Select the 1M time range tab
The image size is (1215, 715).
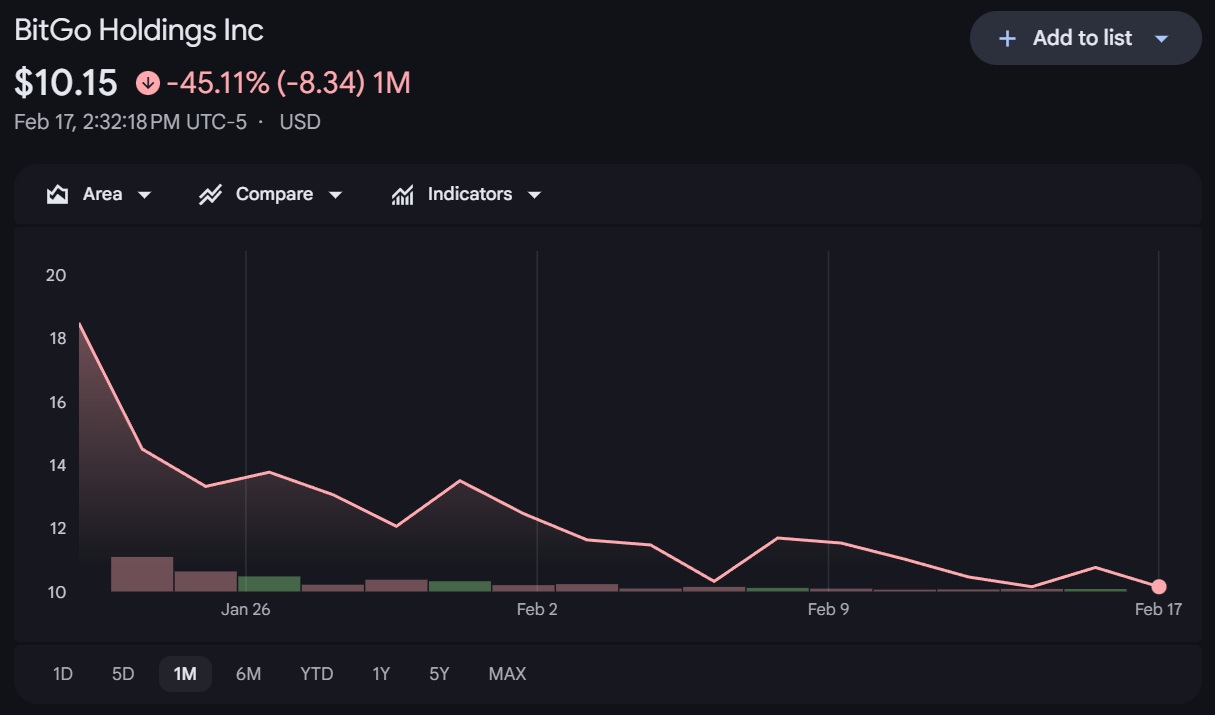[185, 674]
